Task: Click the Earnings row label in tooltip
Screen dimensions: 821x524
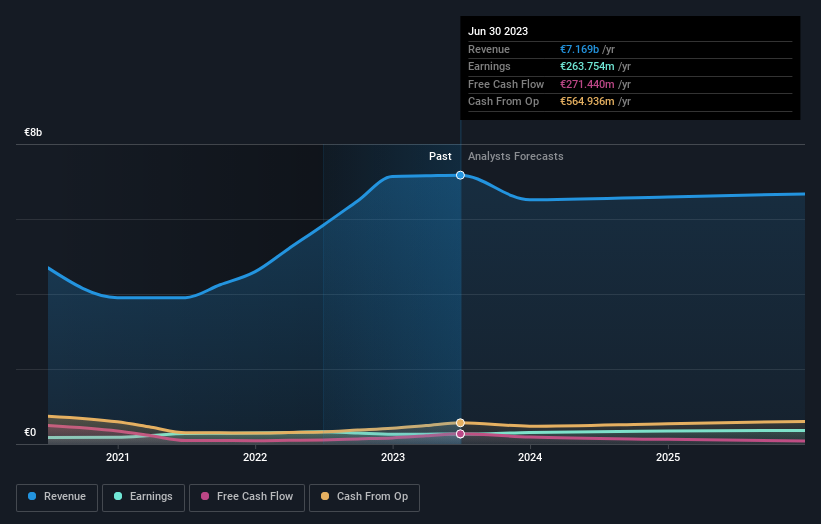Action: click(x=489, y=66)
